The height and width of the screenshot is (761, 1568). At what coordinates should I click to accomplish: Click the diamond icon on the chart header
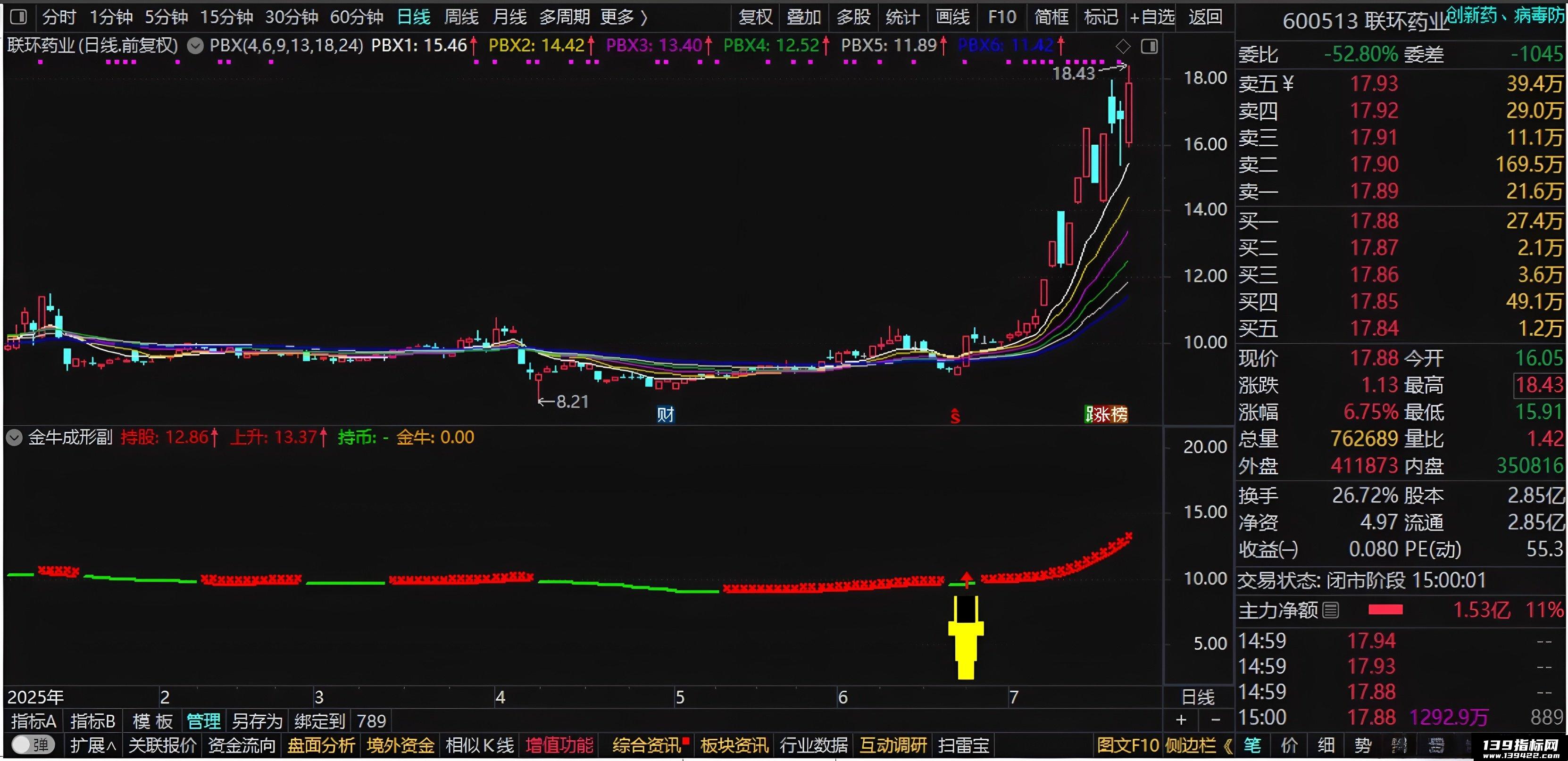[x=1123, y=46]
